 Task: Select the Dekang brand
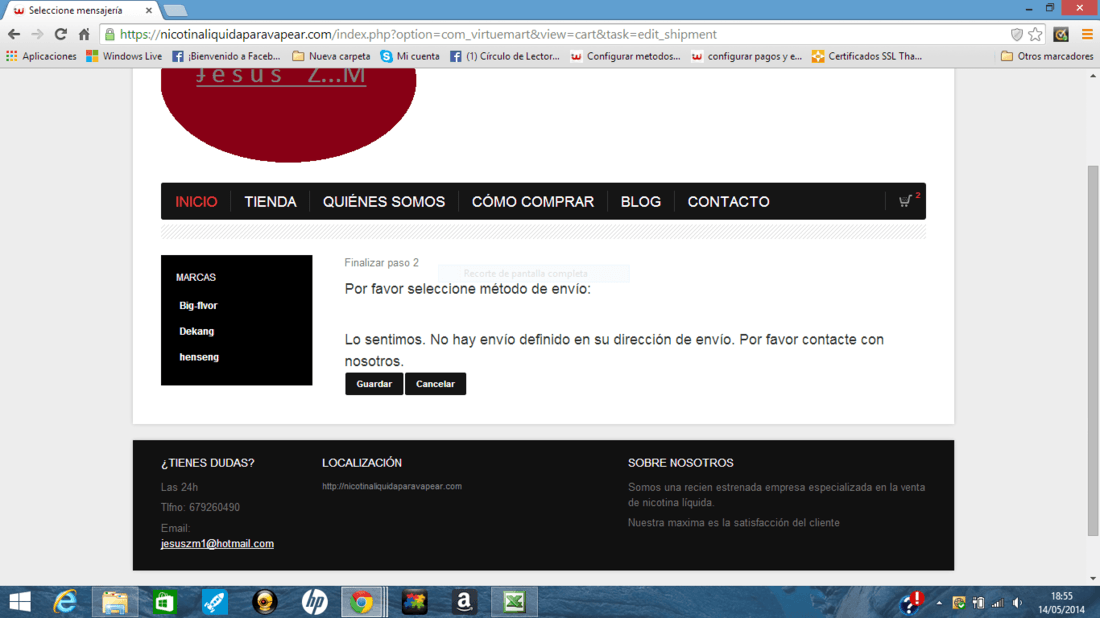(196, 331)
